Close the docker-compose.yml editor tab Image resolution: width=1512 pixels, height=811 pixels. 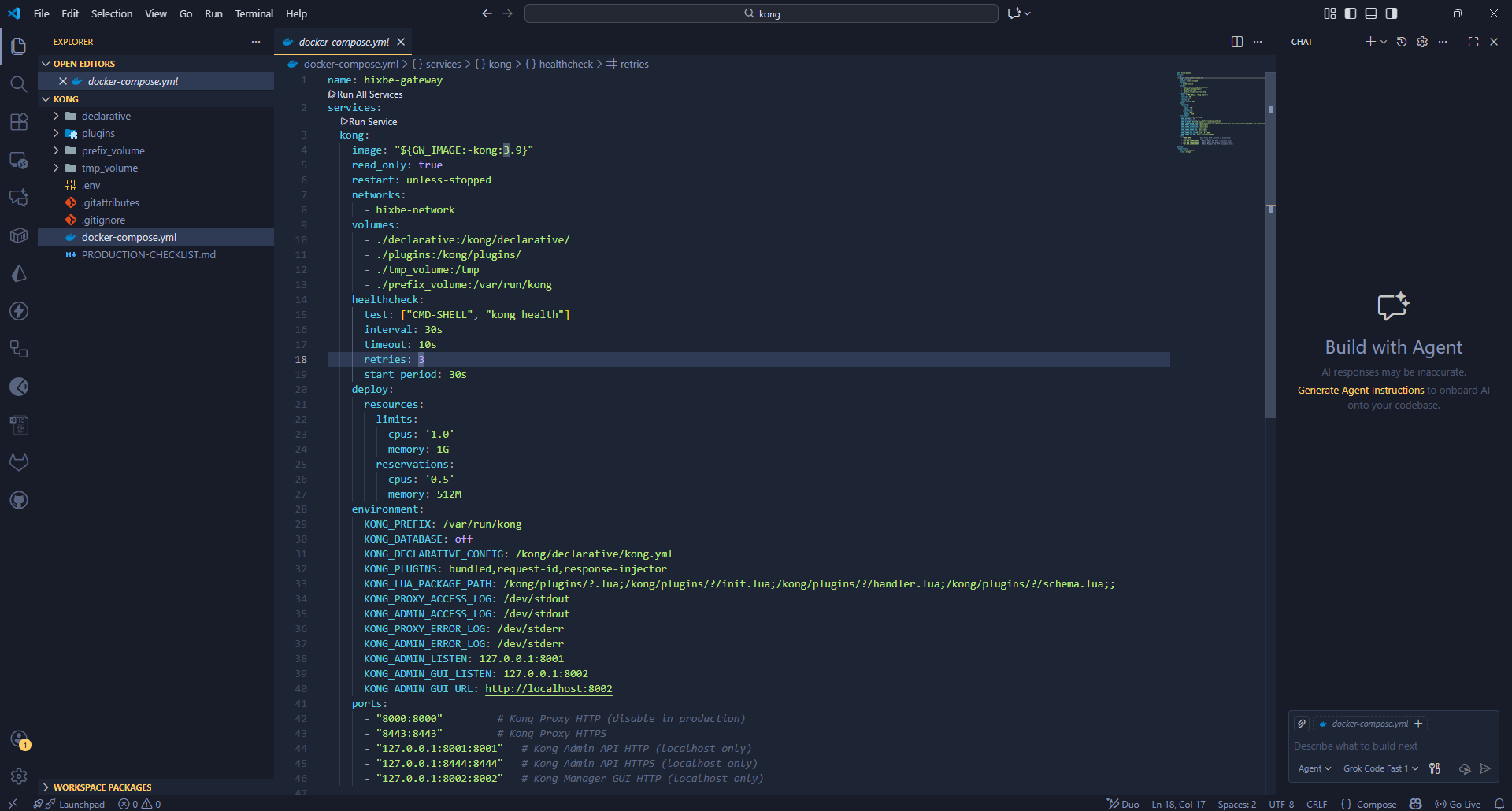401,42
